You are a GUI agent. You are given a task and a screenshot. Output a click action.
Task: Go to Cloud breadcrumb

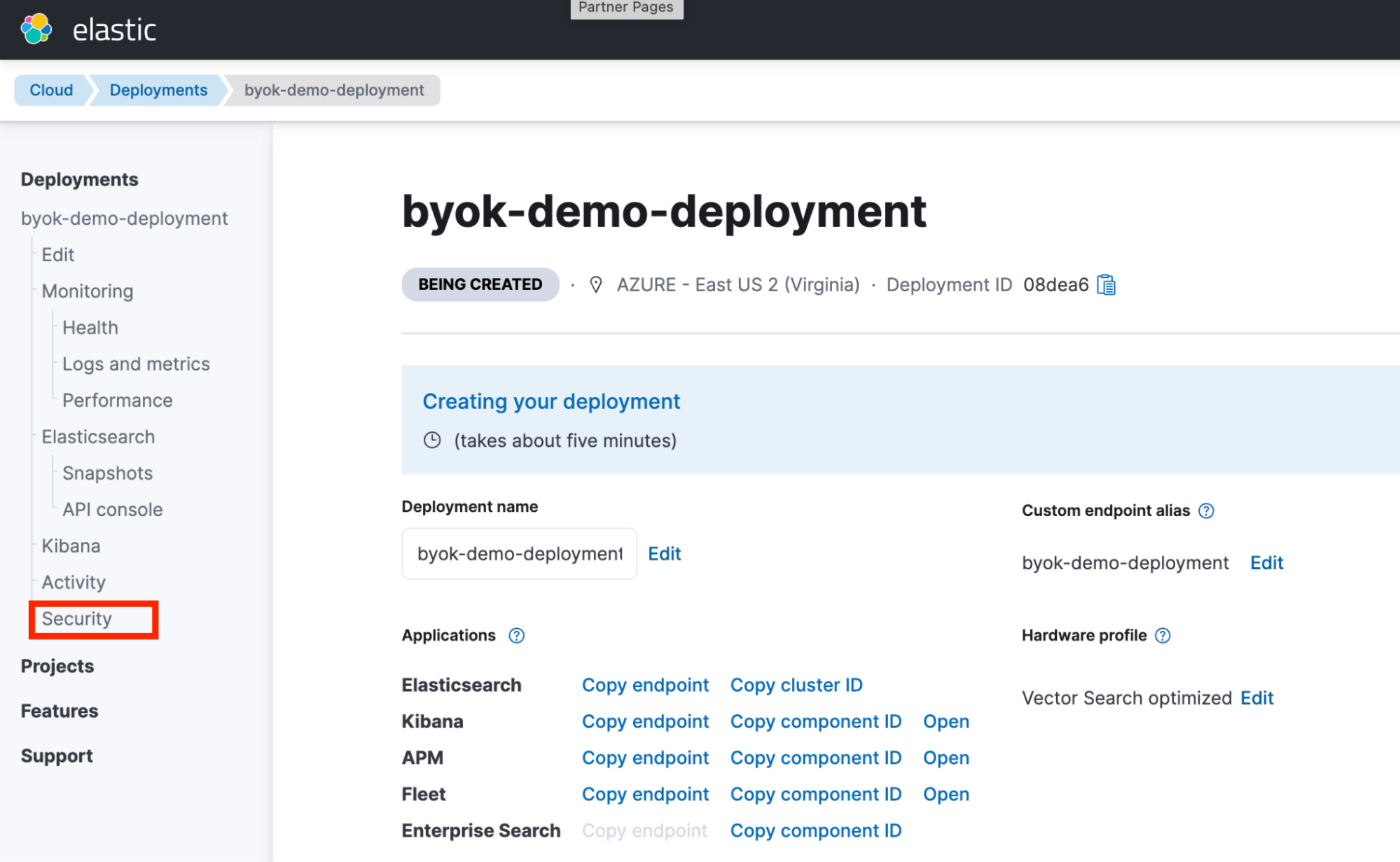pos(51,90)
